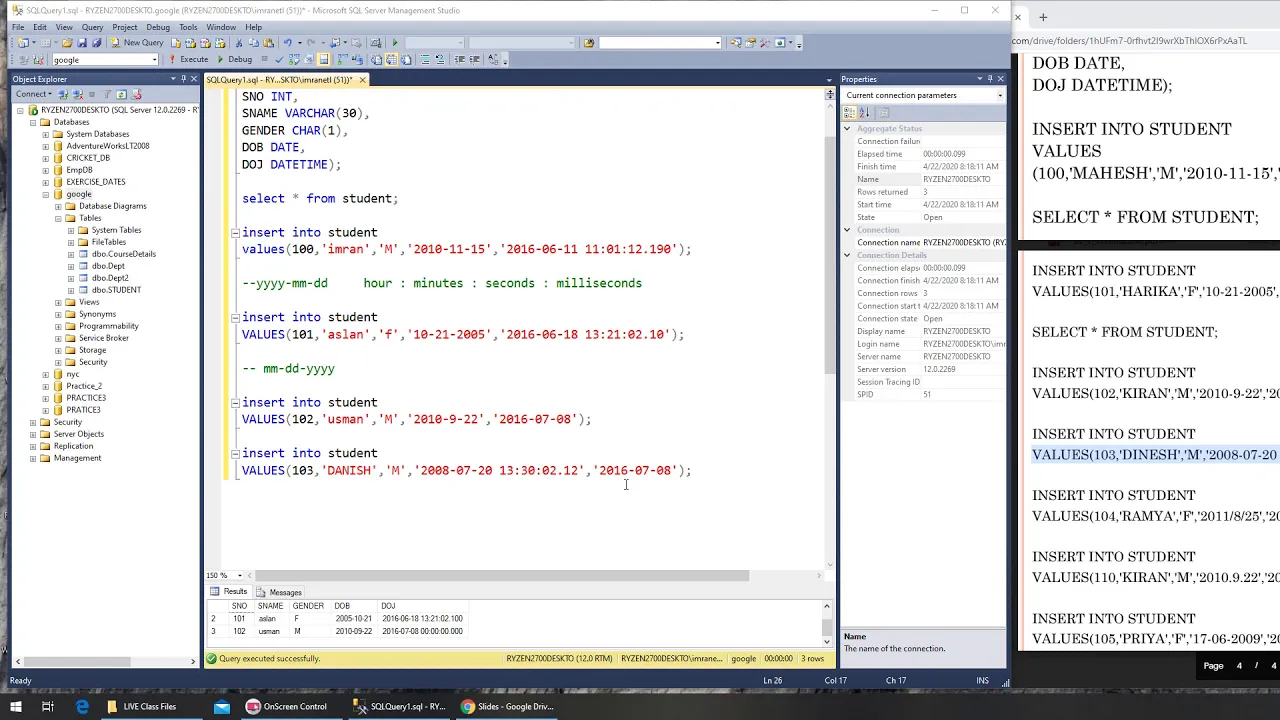This screenshot has height=720, width=1280.
Task: Click the Cut scissors icon
Action: coord(238,43)
